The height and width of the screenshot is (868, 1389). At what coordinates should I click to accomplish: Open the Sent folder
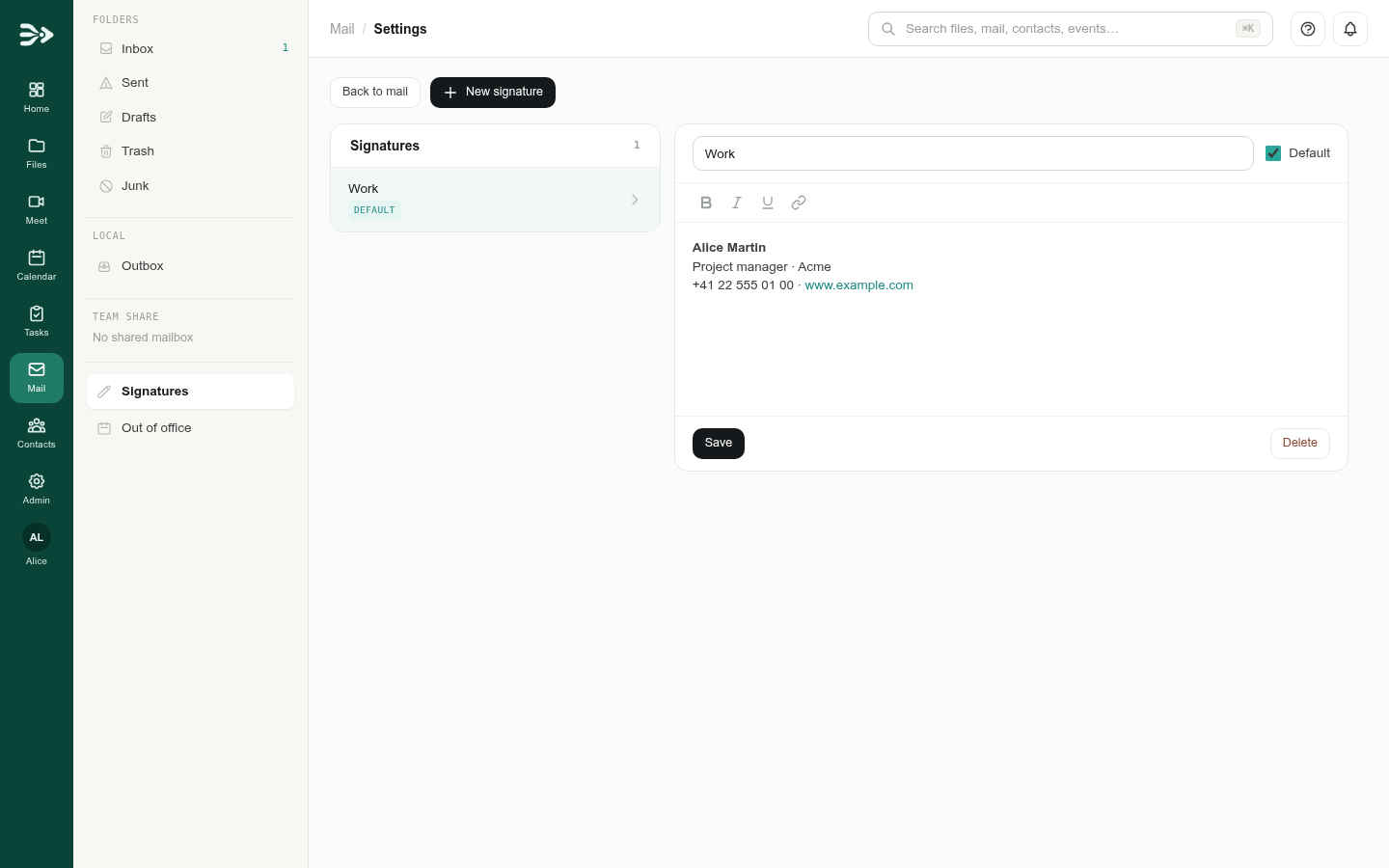pos(191,83)
